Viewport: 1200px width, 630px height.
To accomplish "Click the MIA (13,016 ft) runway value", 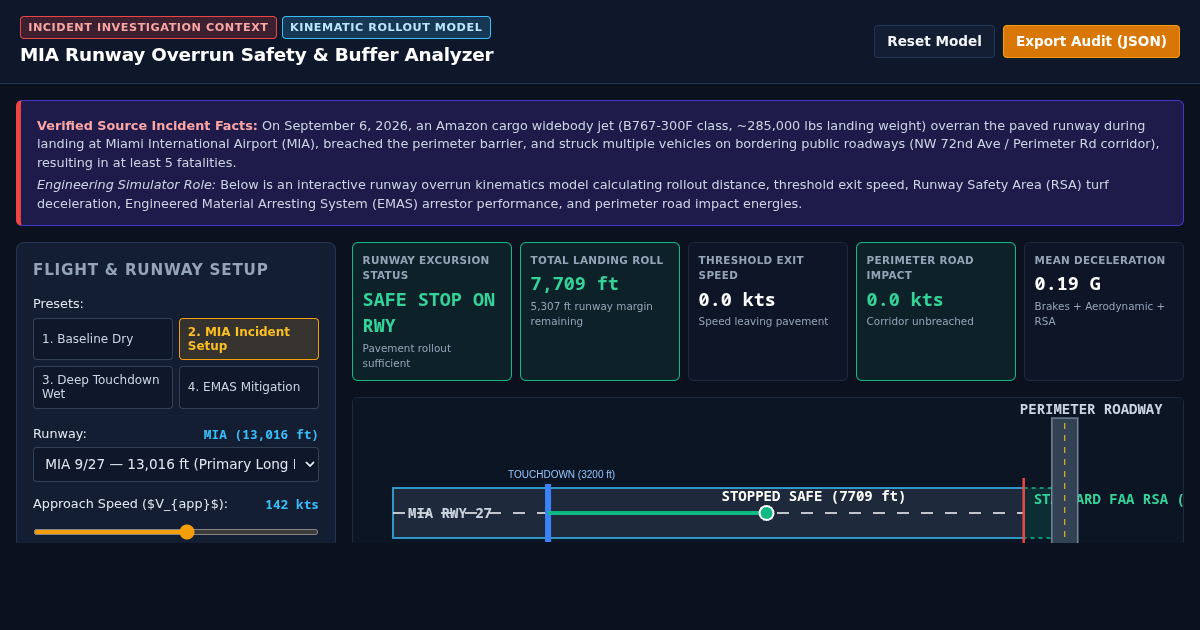I will pos(261,435).
